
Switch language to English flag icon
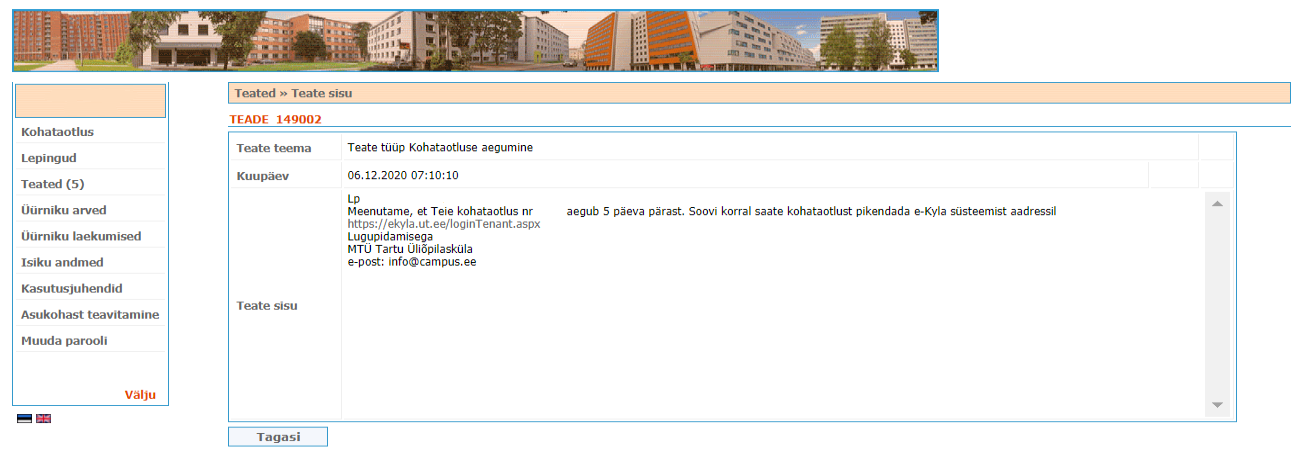pyautogui.click(x=43, y=418)
